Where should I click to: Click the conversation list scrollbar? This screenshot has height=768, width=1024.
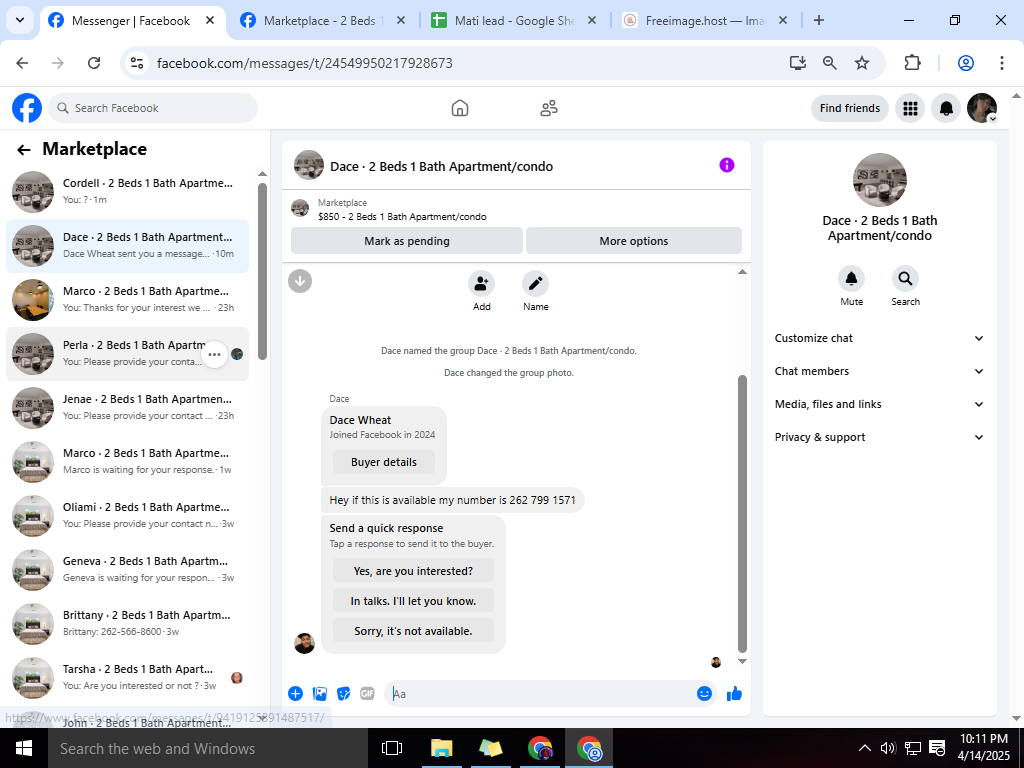pyautogui.click(x=262, y=271)
